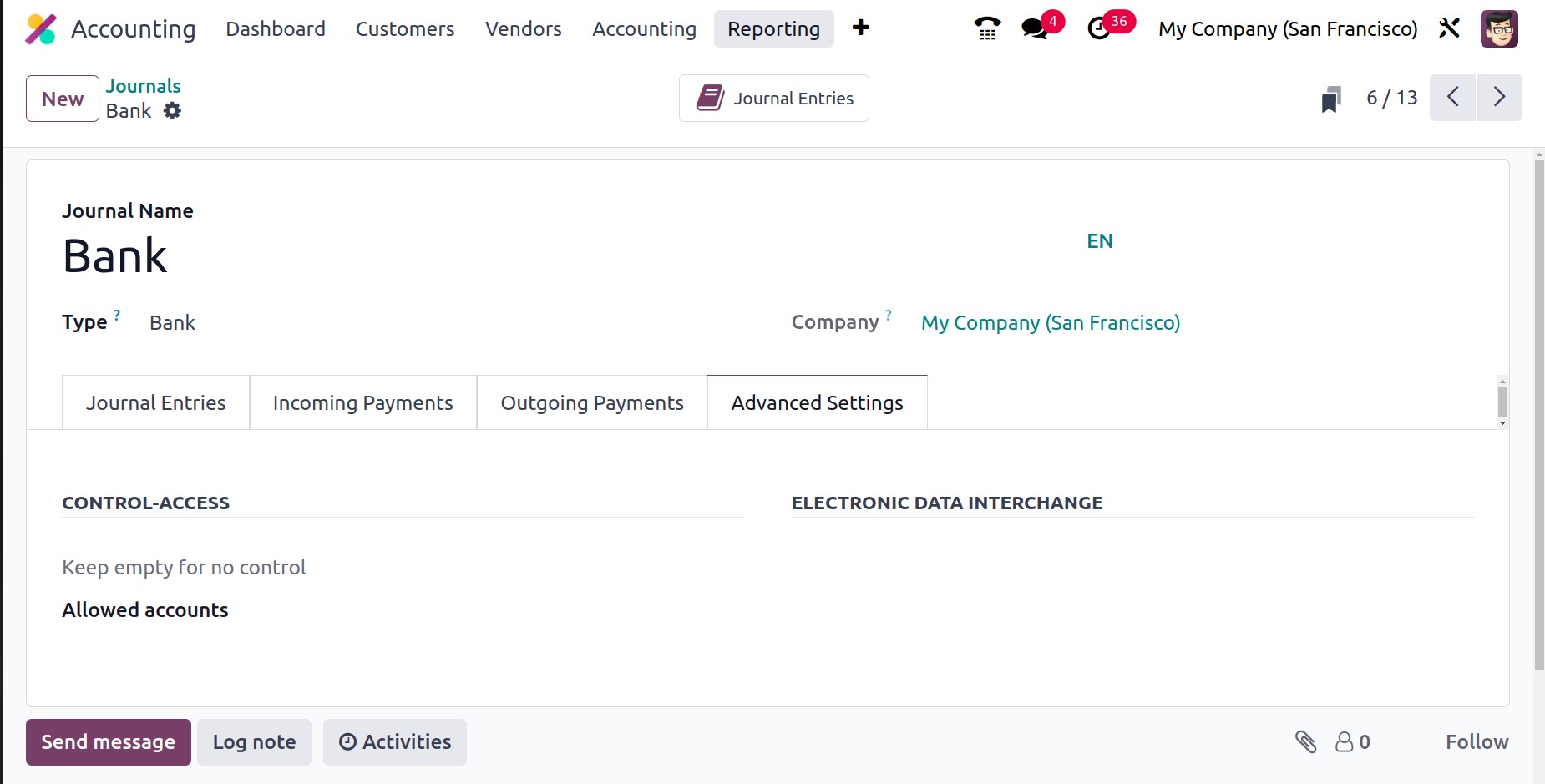Screen dimensions: 1545x784
Task: Click the help question mark beside Company
Action: pos(889,316)
